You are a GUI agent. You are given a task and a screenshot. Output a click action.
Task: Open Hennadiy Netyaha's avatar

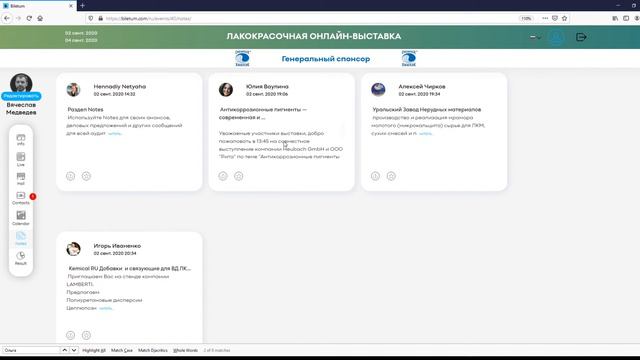pyautogui.click(x=73, y=90)
